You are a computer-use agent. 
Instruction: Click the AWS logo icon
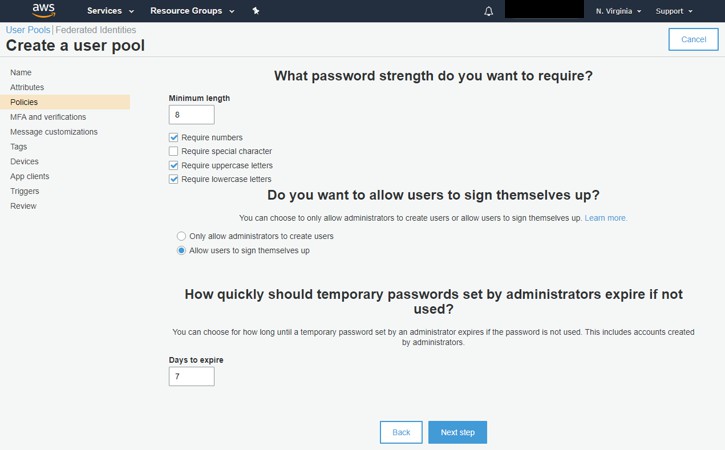[x=43, y=11]
